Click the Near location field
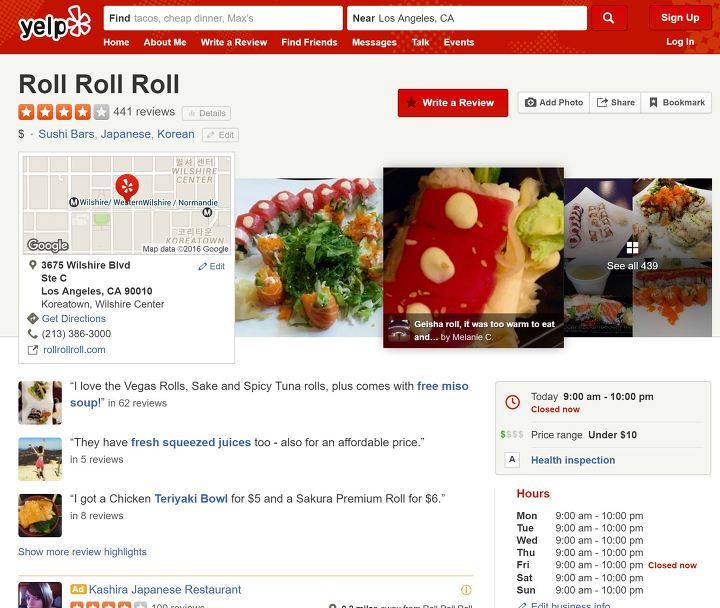The height and width of the screenshot is (608, 720). click(x=467, y=18)
